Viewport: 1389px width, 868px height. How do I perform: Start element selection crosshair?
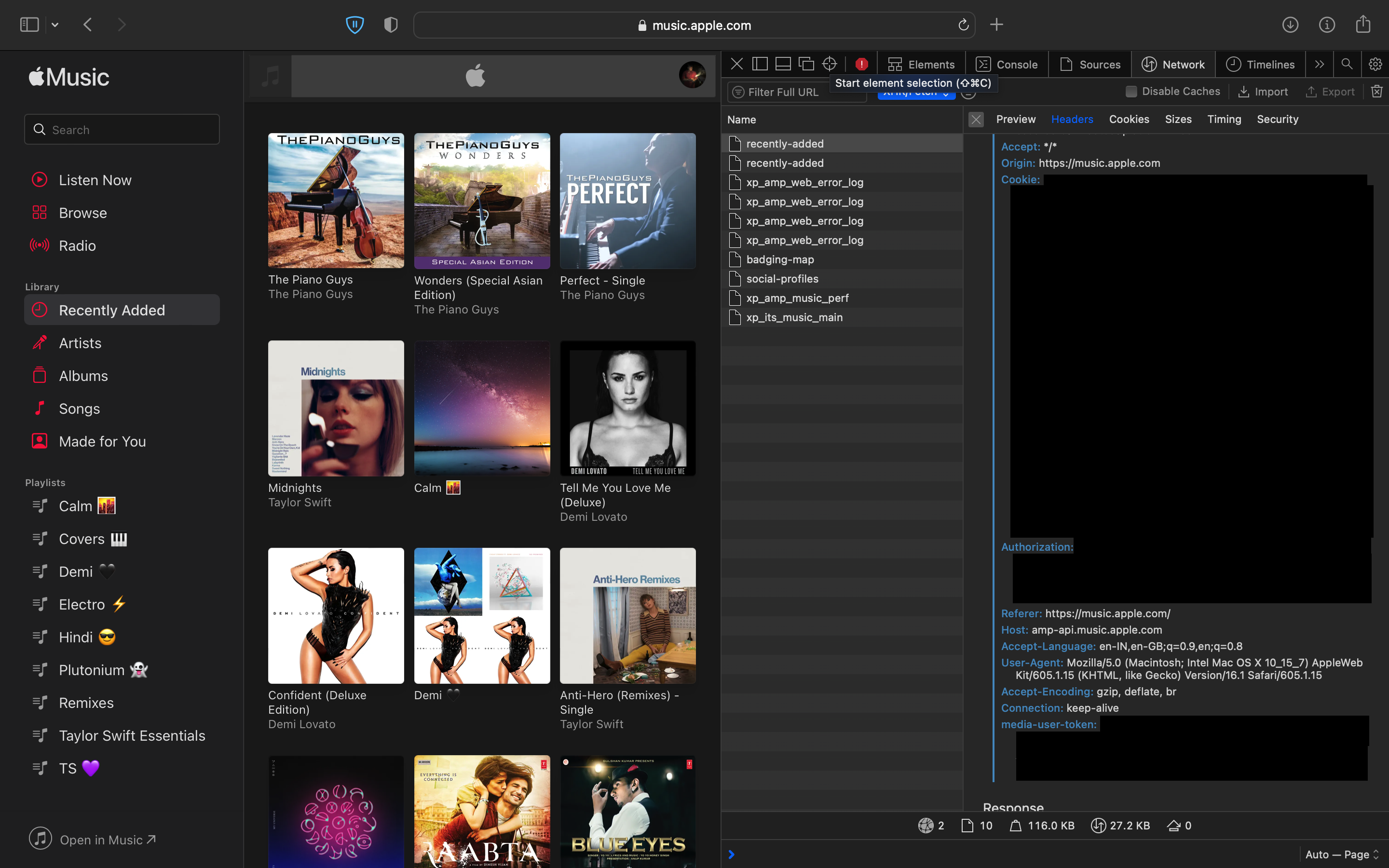click(x=830, y=64)
